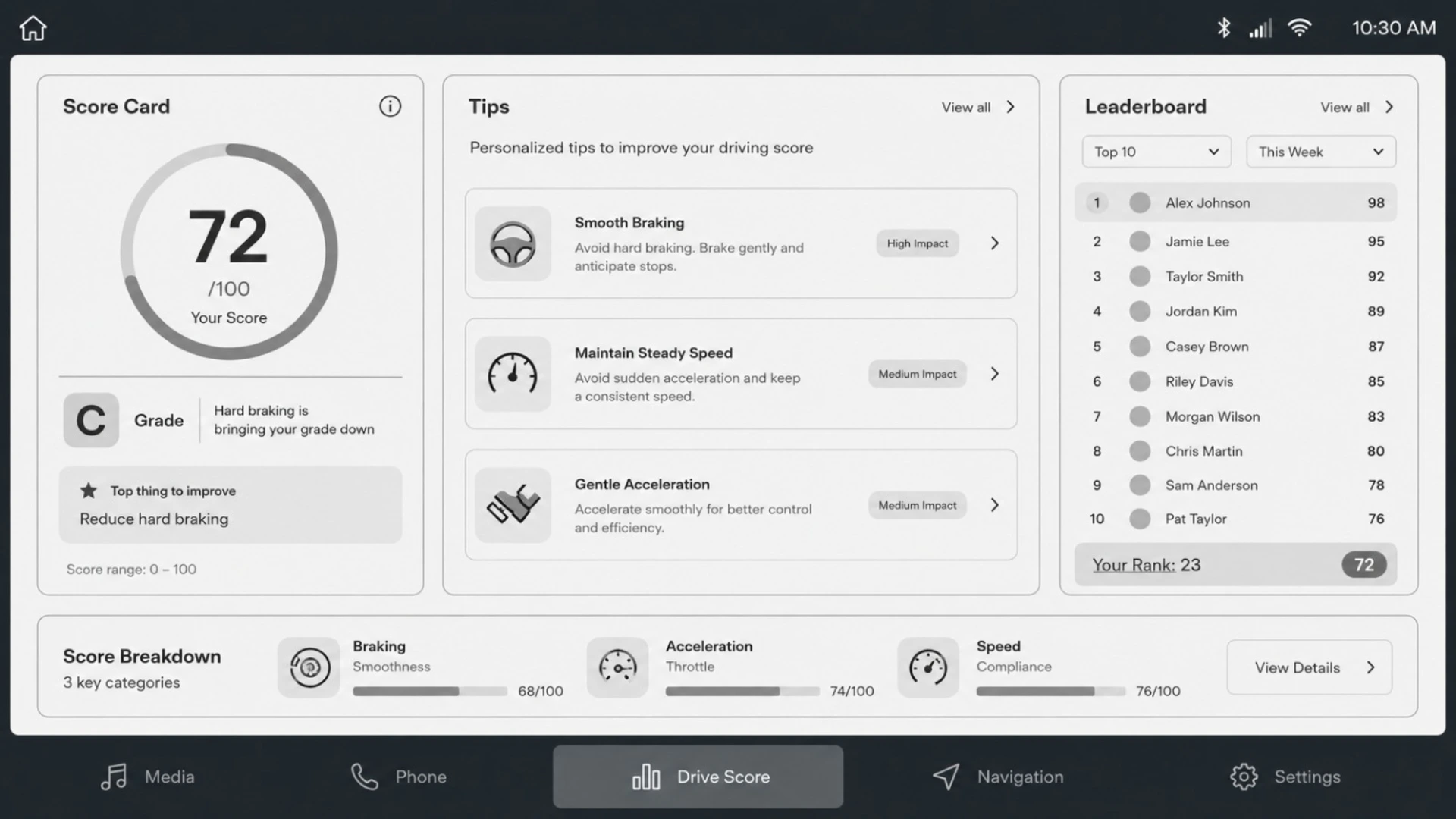The height and width of the screenshot is (819, 1456).
Task: Tap the Acceleration Throttle gauge icon
Action: coord(617,667)
